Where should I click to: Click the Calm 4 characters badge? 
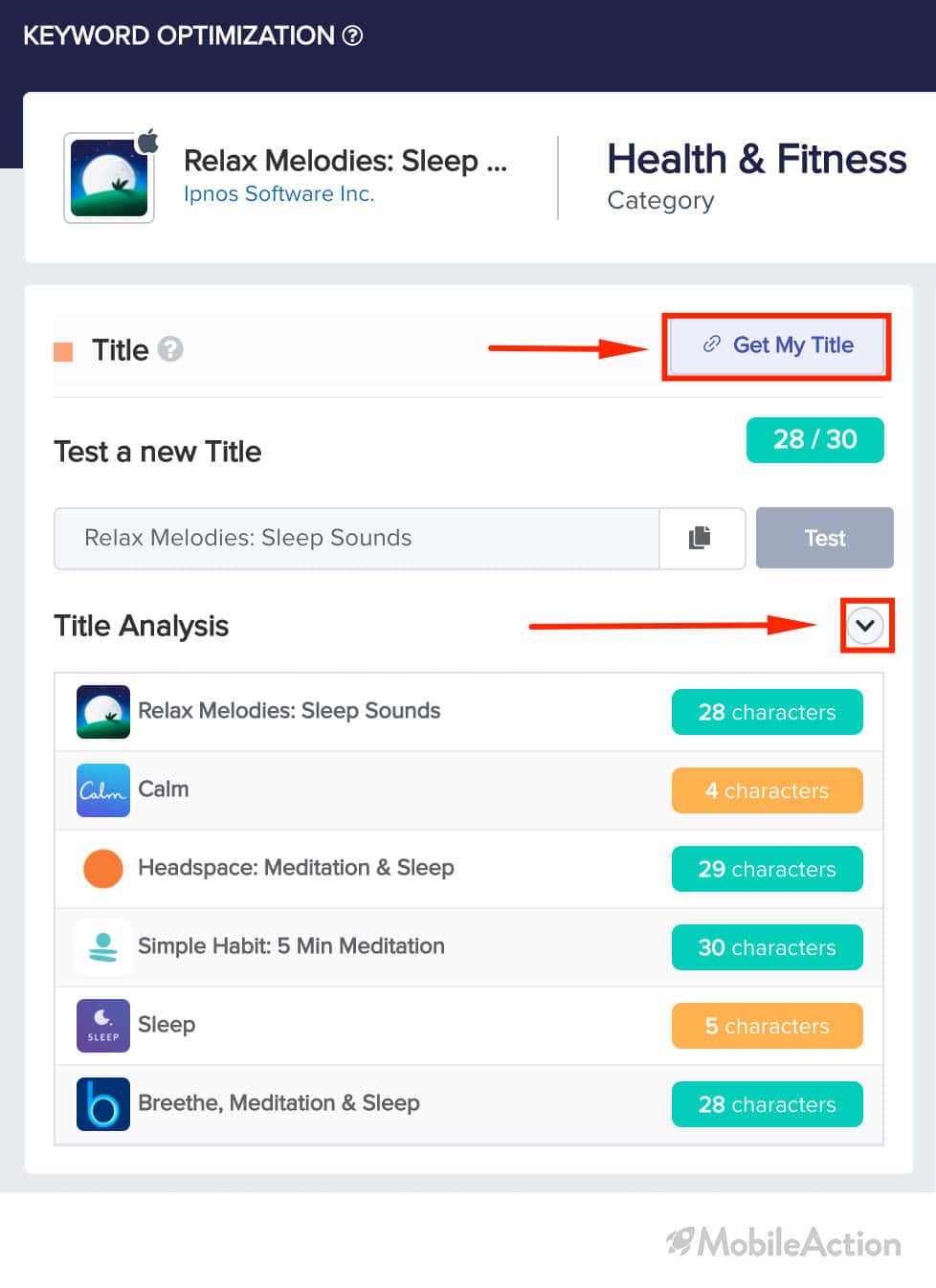point(768,790)
